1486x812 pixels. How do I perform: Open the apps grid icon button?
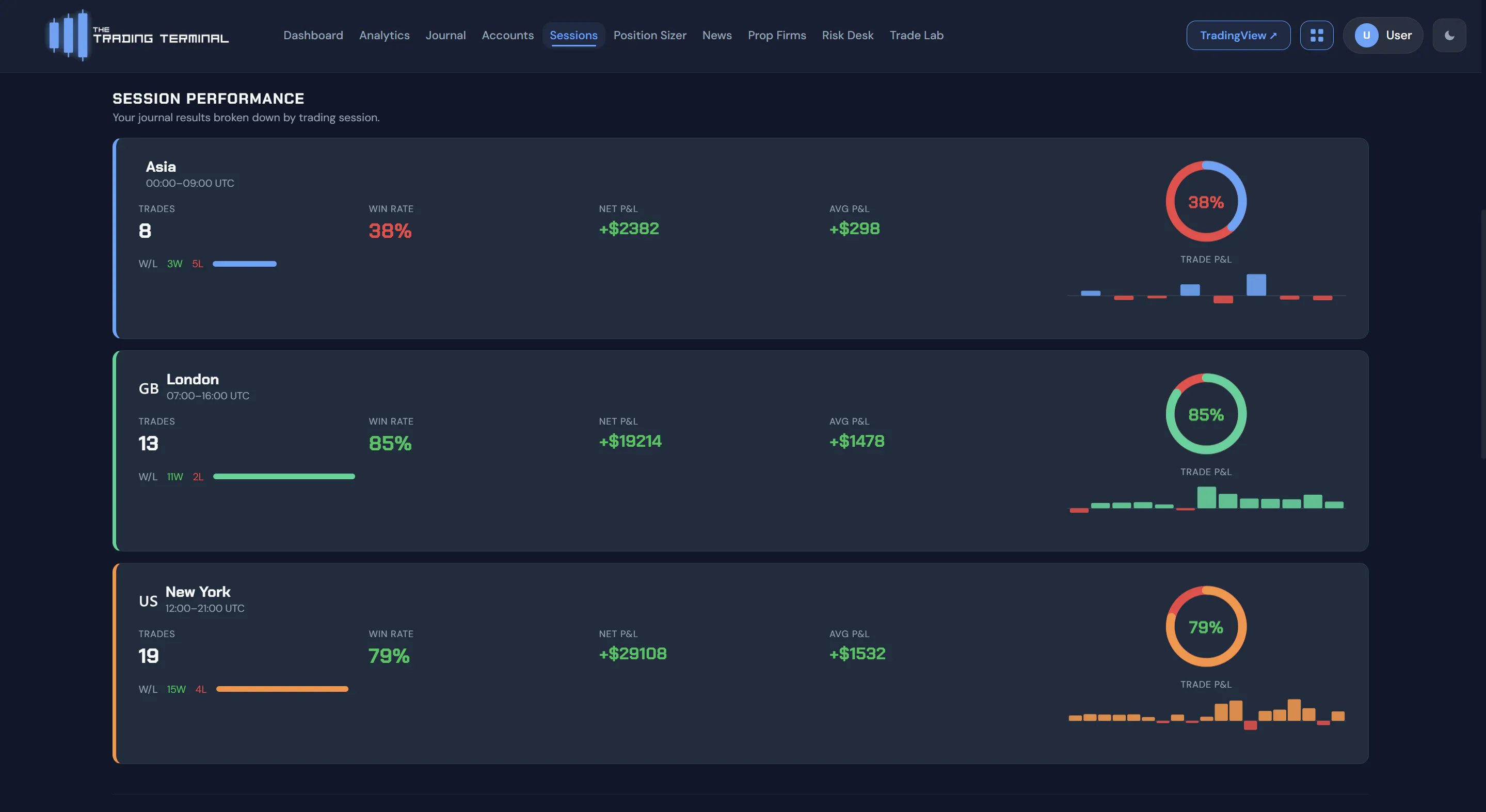pos(1316,35)
